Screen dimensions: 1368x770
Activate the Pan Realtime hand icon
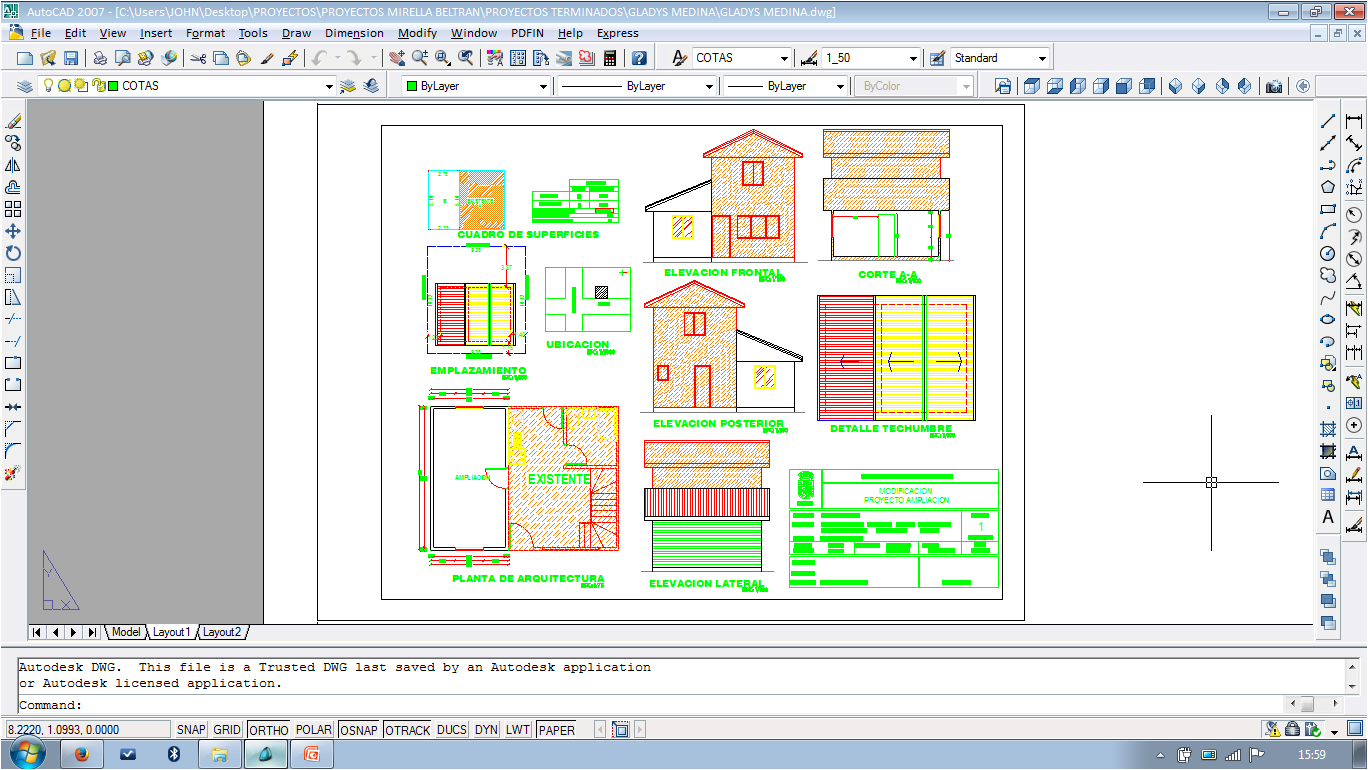[397, 58]
